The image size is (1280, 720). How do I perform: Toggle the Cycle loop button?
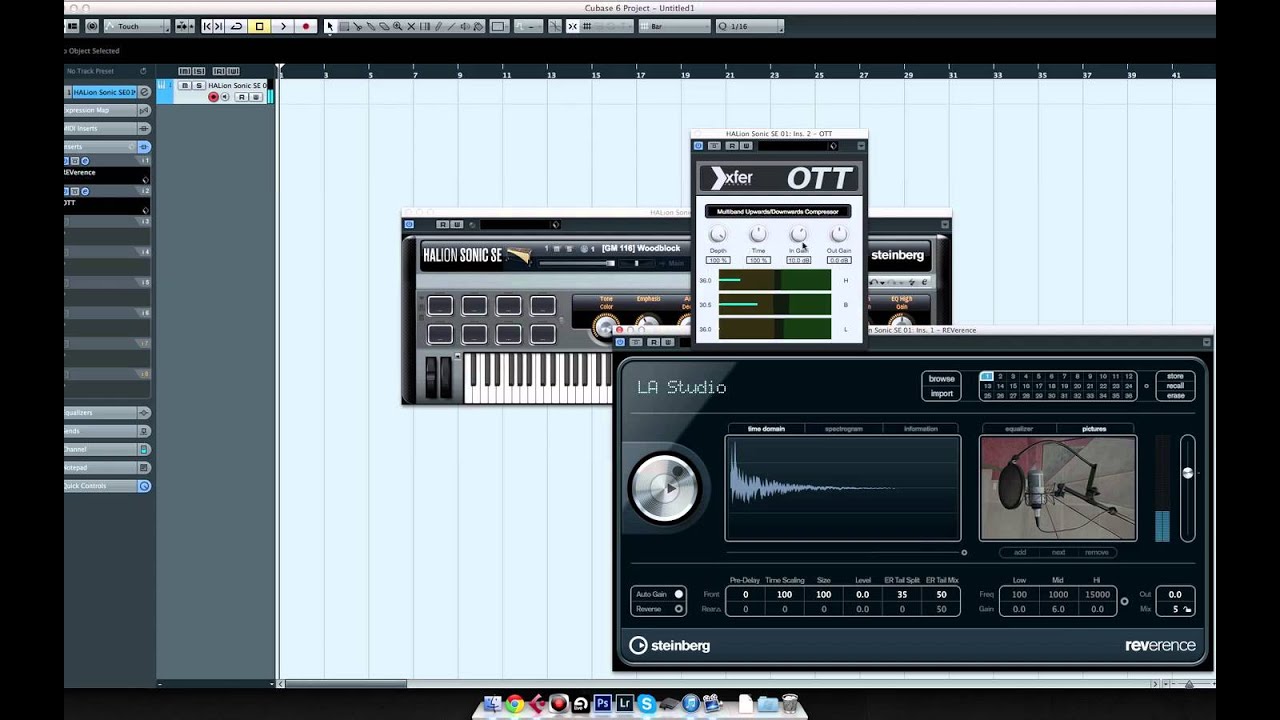[236, 26]
